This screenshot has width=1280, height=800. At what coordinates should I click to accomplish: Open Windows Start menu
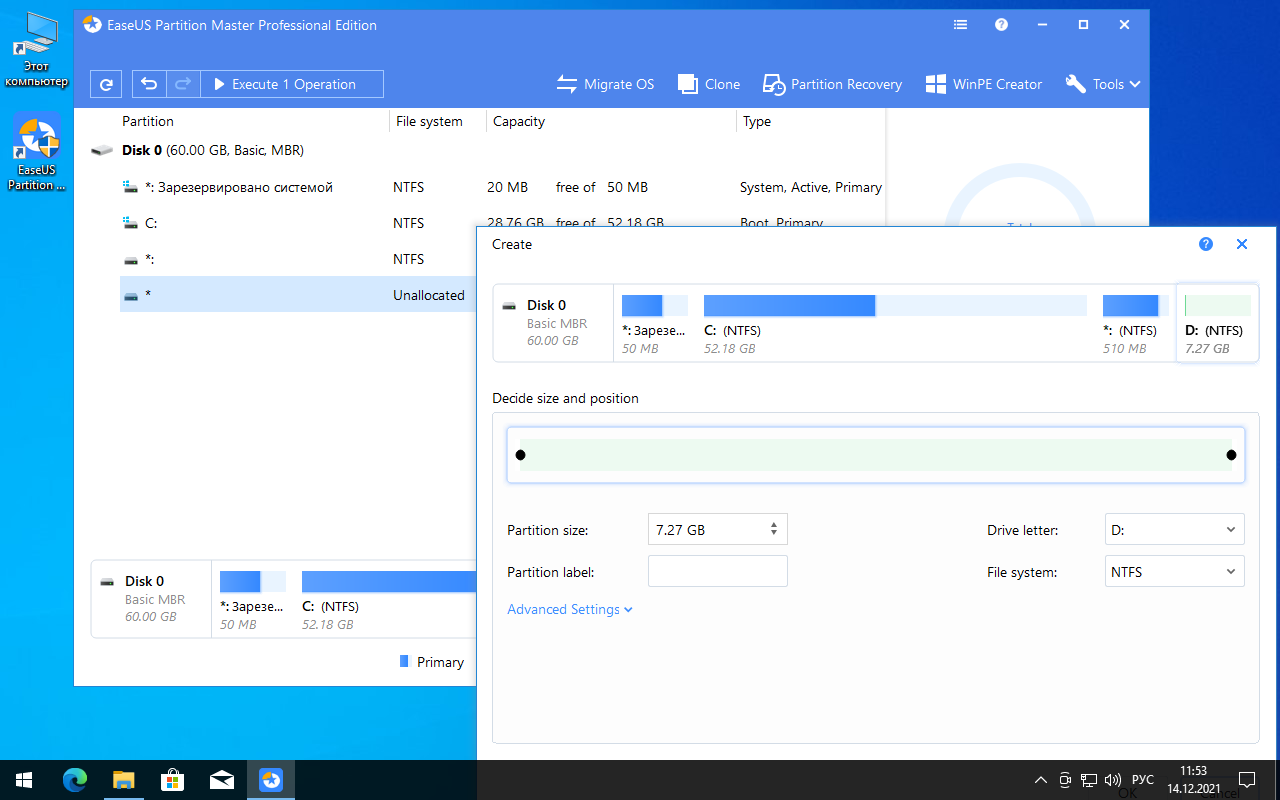(24, 780)
